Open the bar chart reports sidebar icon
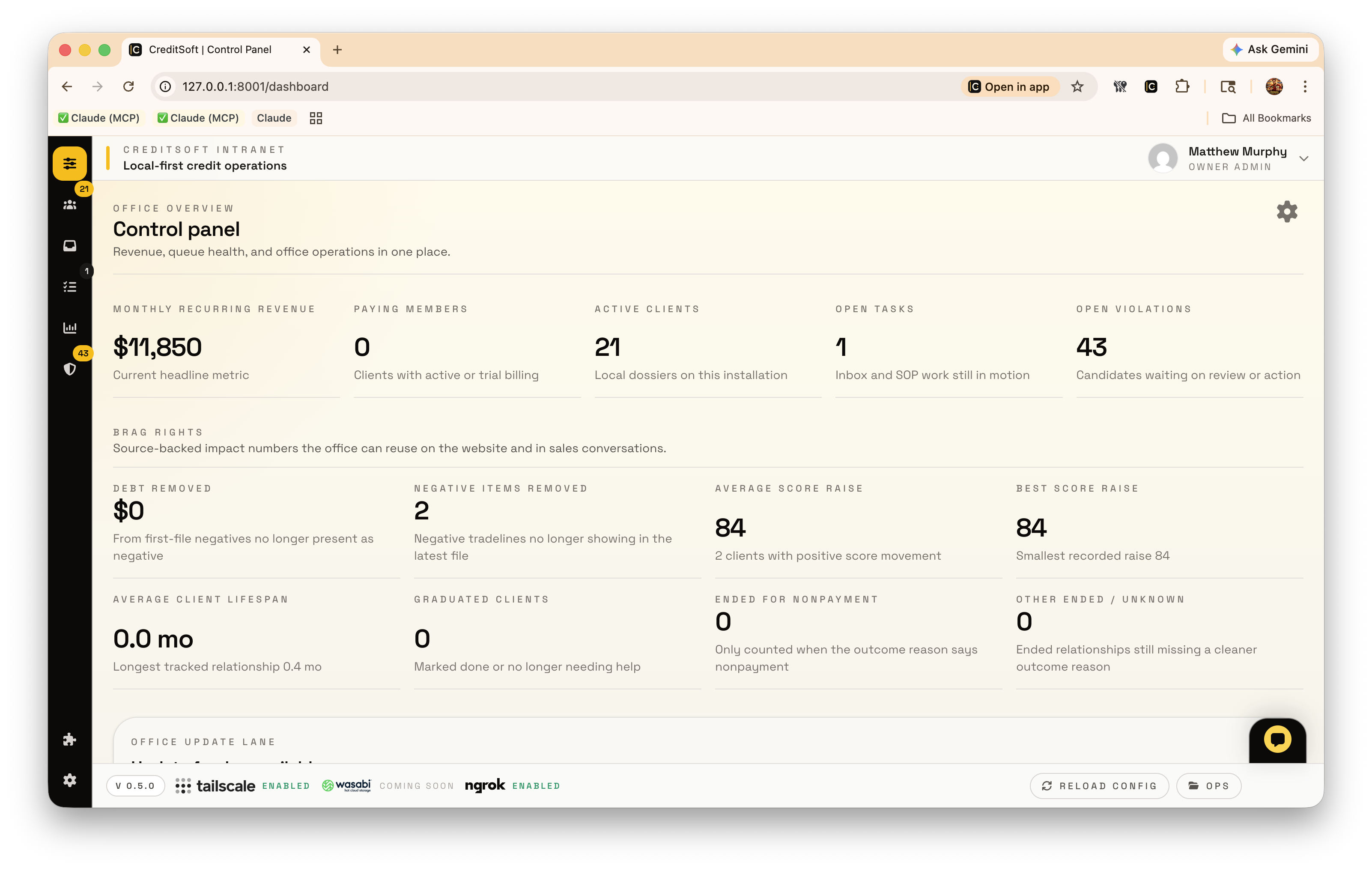Screen dimensions: 1372x871 click(69, 328)
